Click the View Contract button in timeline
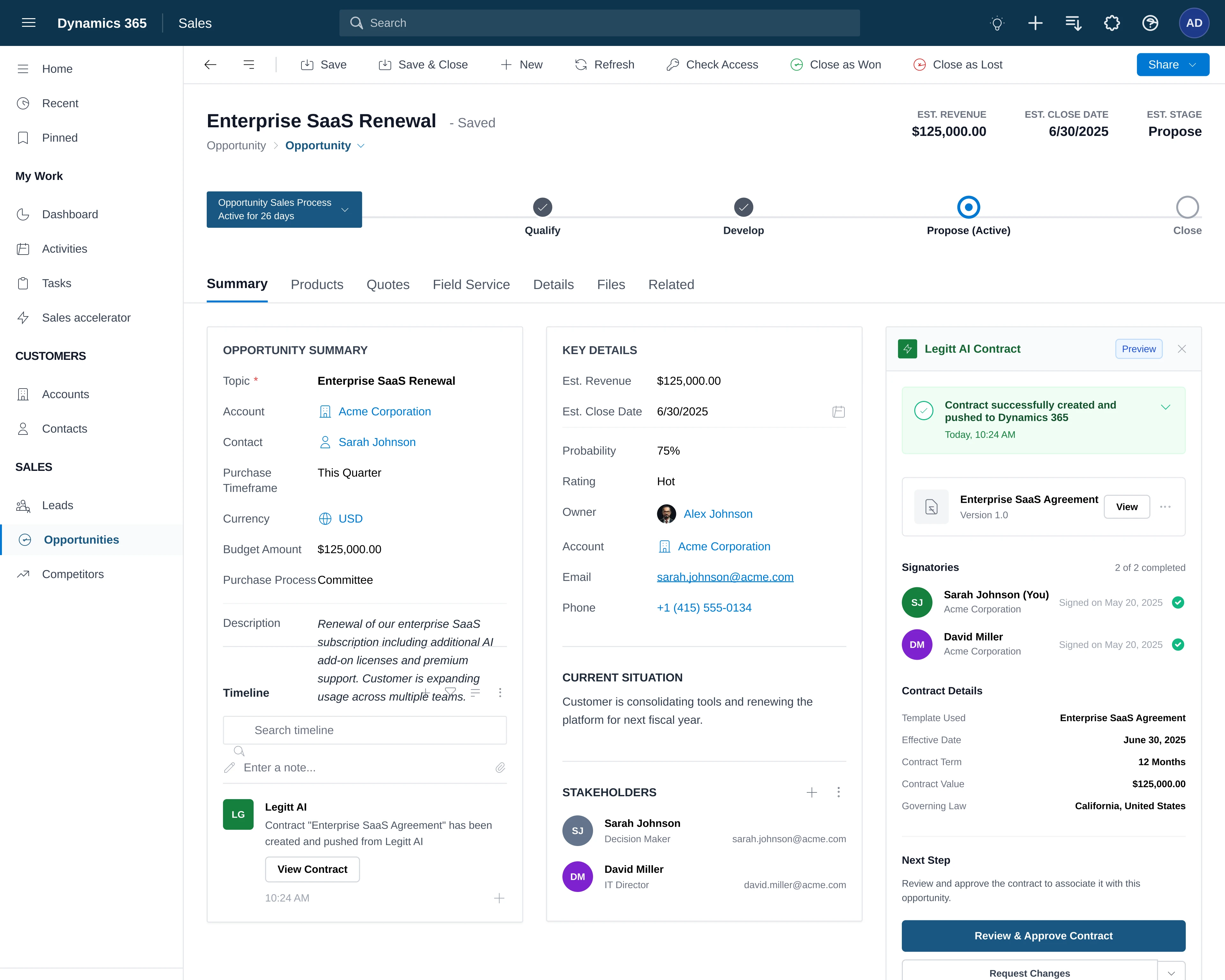The height and width of the screenshot is (980, 1225). tap(312, 869)
